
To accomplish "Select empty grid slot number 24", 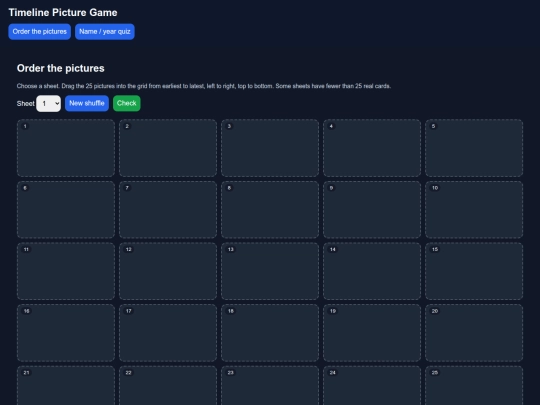I will [x=372, y=386].
